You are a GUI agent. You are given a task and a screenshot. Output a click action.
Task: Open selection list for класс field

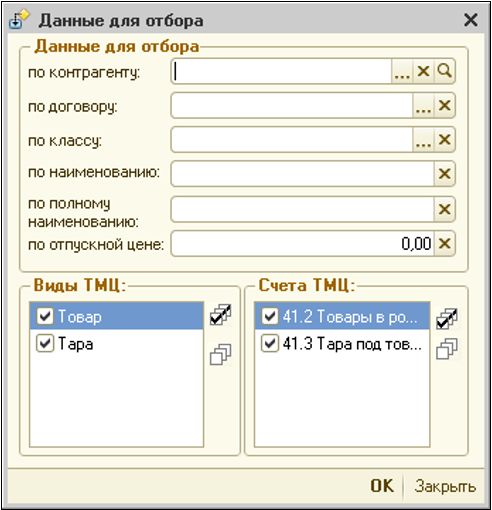(x=423, y=140)
